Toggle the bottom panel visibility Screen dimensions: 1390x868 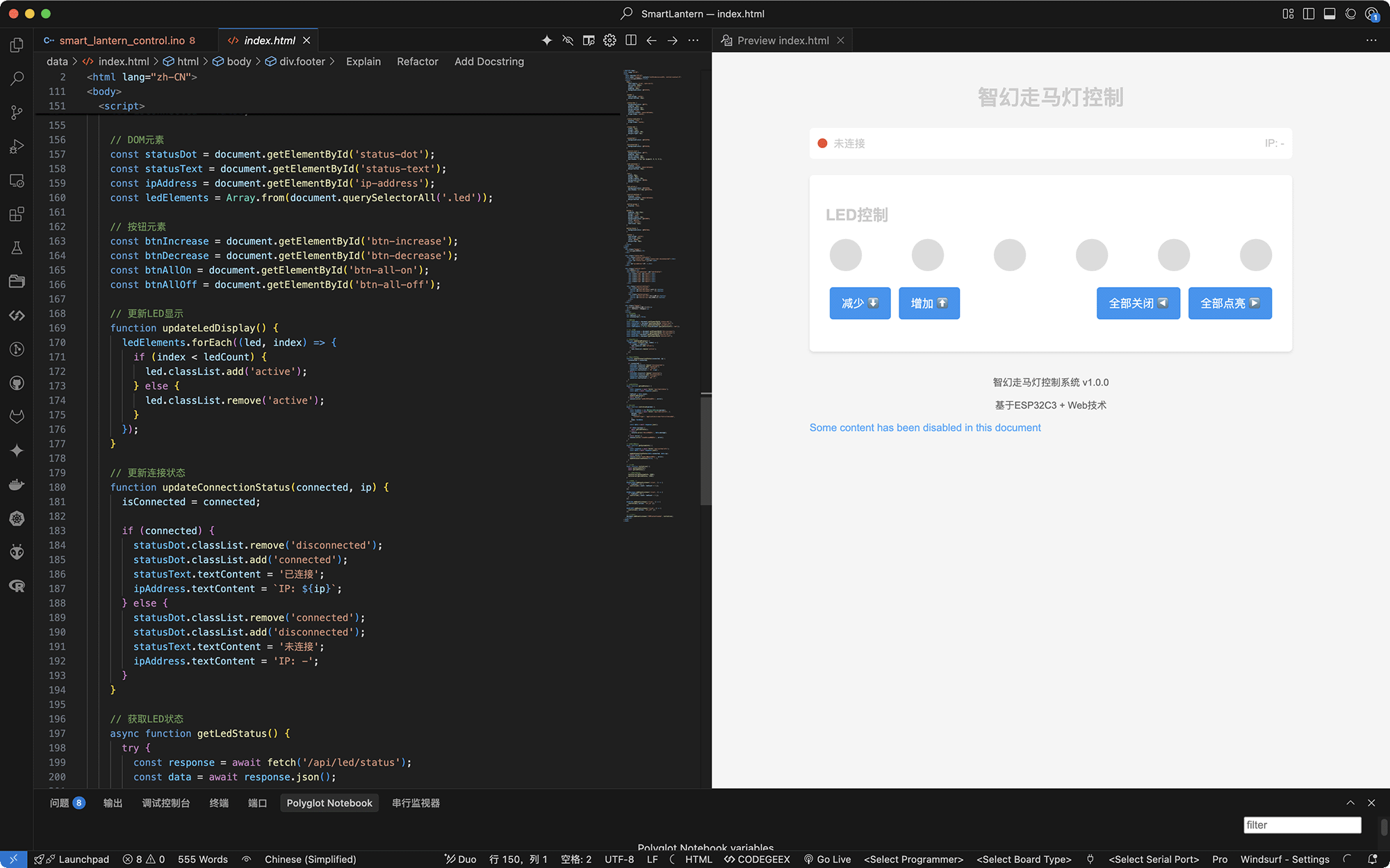1330,13
